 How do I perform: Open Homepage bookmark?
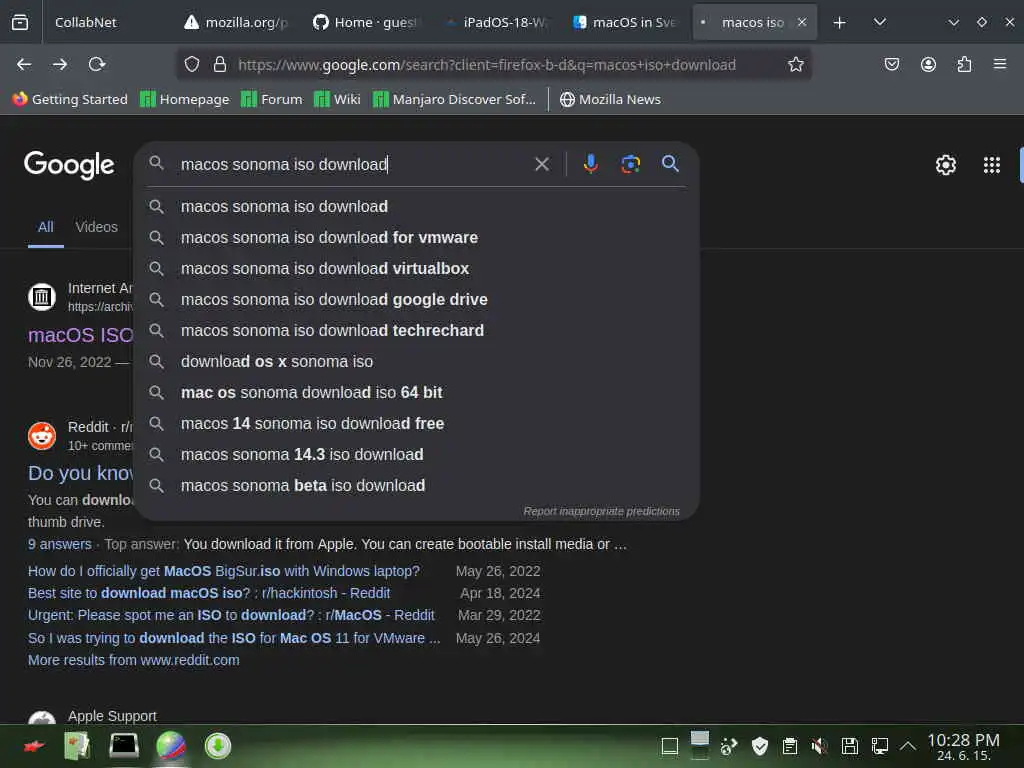point(185,99)
